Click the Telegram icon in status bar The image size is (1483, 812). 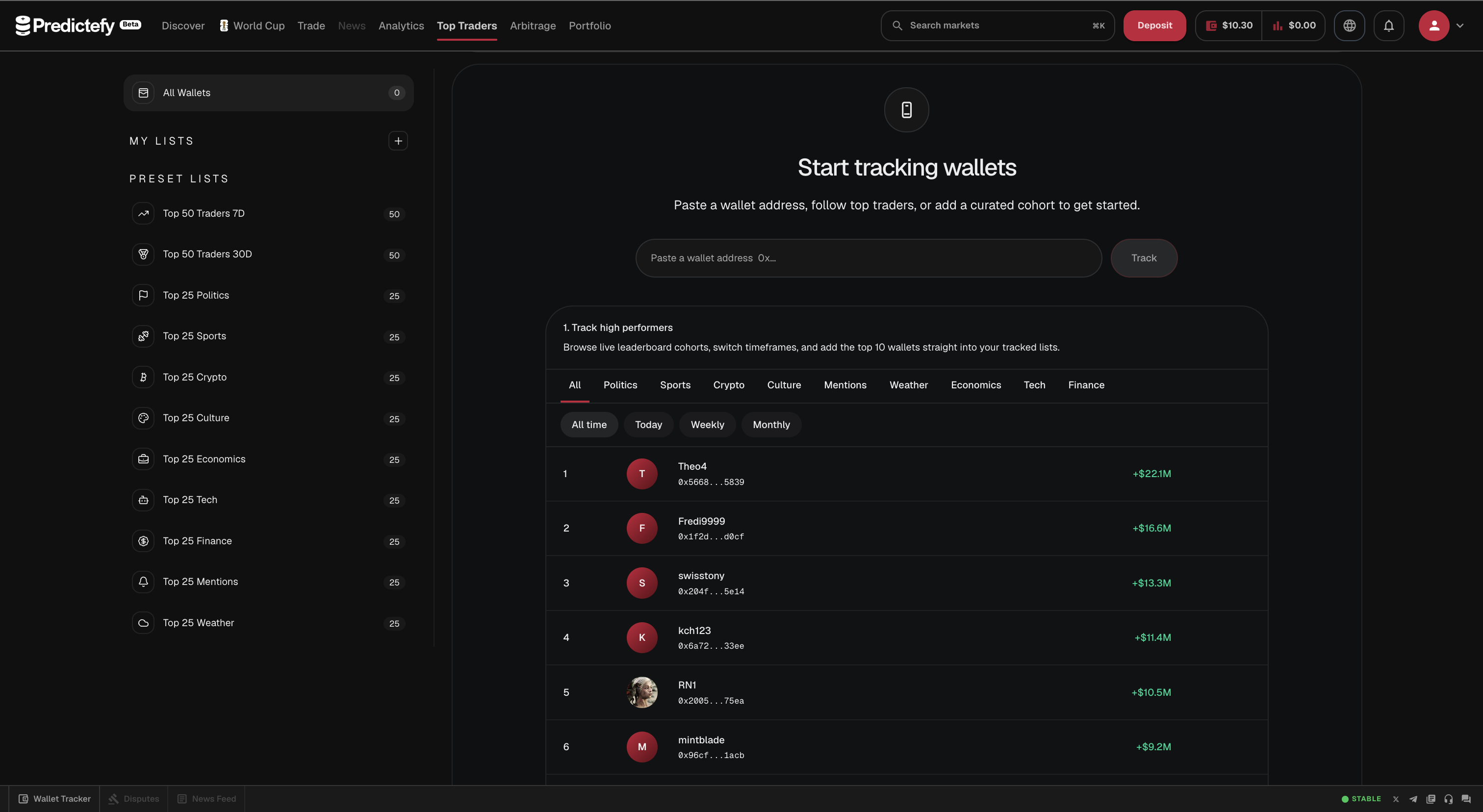(1413, 799)
